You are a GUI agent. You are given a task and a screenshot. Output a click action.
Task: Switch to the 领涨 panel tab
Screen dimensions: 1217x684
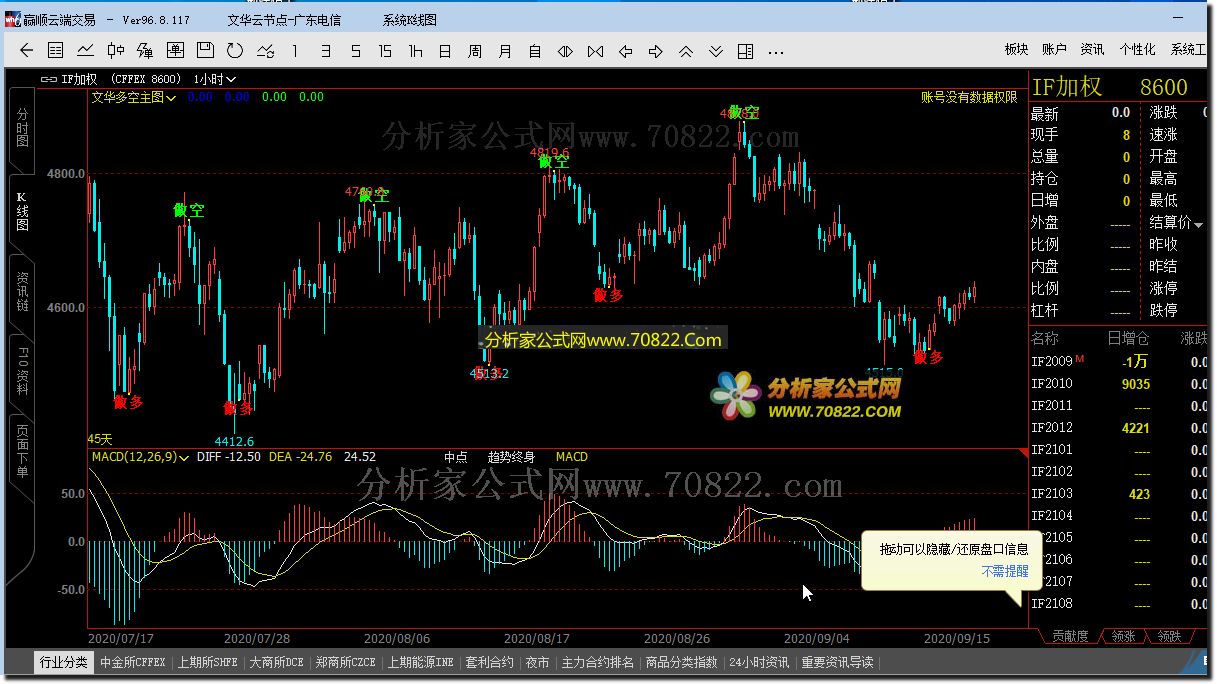click(1124, 636)
